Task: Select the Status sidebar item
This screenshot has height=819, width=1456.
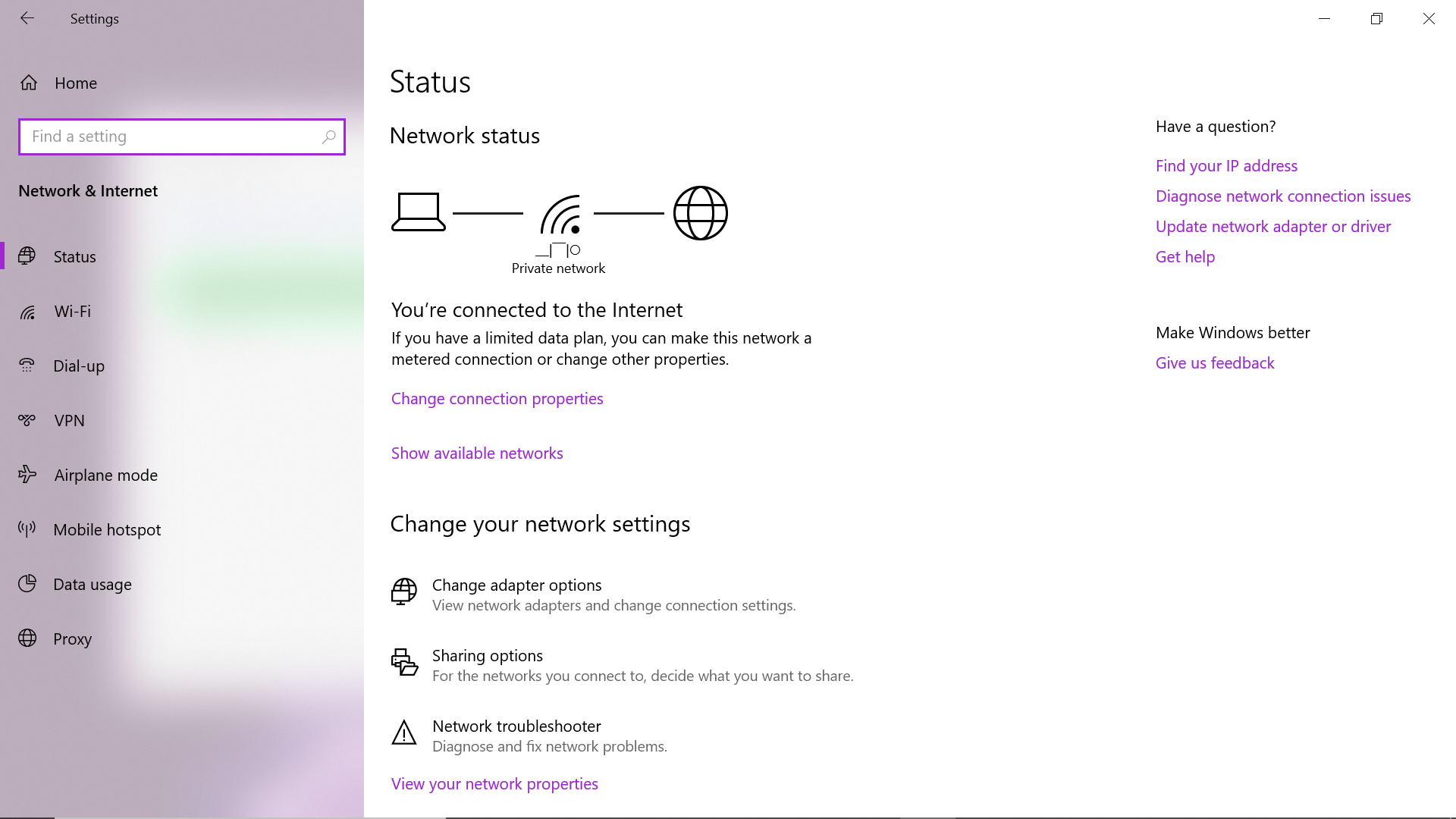Action: 74,257
